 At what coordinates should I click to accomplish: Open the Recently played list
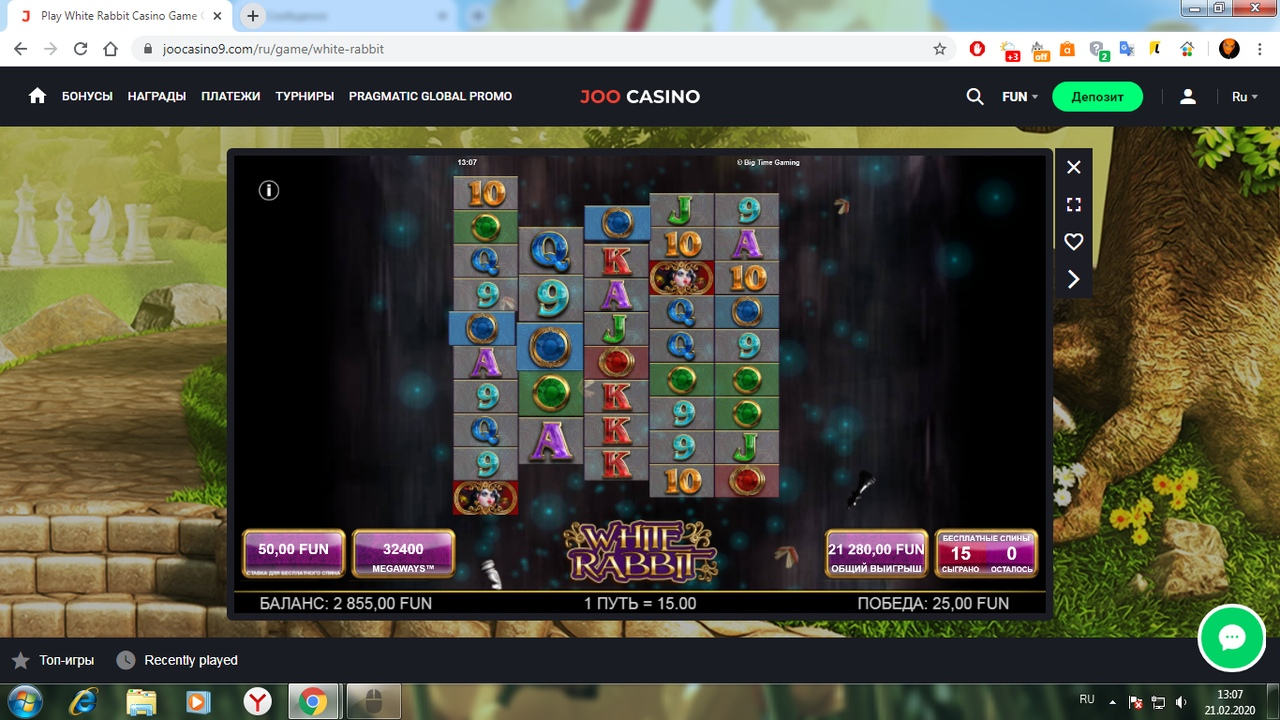pyautogui.click(x=178, y=660)
